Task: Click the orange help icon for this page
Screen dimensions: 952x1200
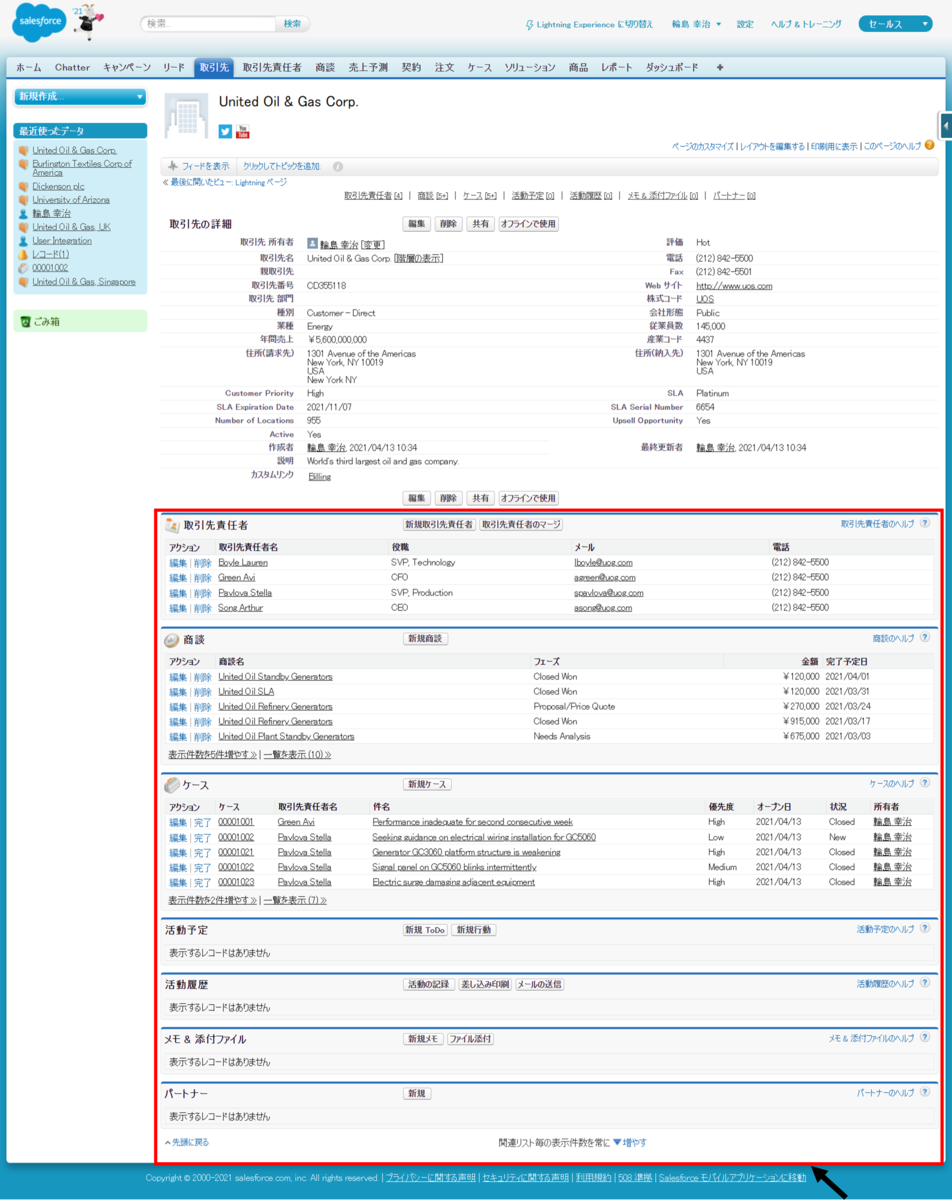Action: tap(929, 145)
